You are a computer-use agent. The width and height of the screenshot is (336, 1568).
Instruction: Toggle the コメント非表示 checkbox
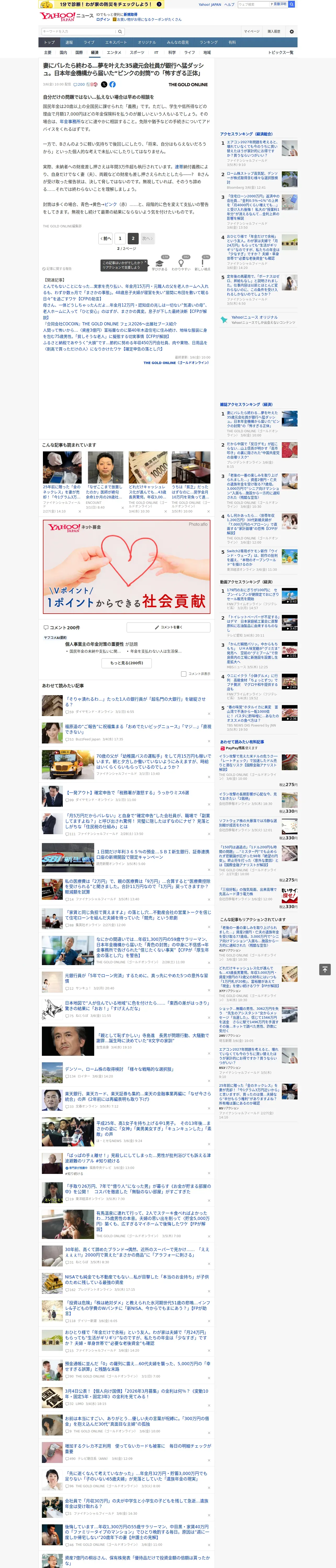point(183,674)
